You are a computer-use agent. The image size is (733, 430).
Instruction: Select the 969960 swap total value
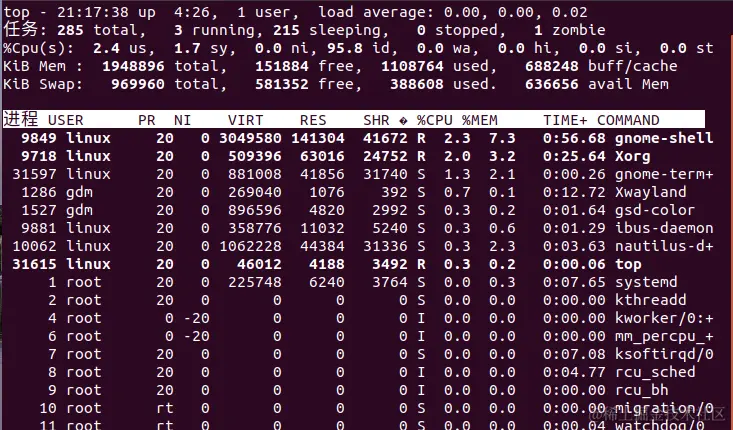(138, 84)
